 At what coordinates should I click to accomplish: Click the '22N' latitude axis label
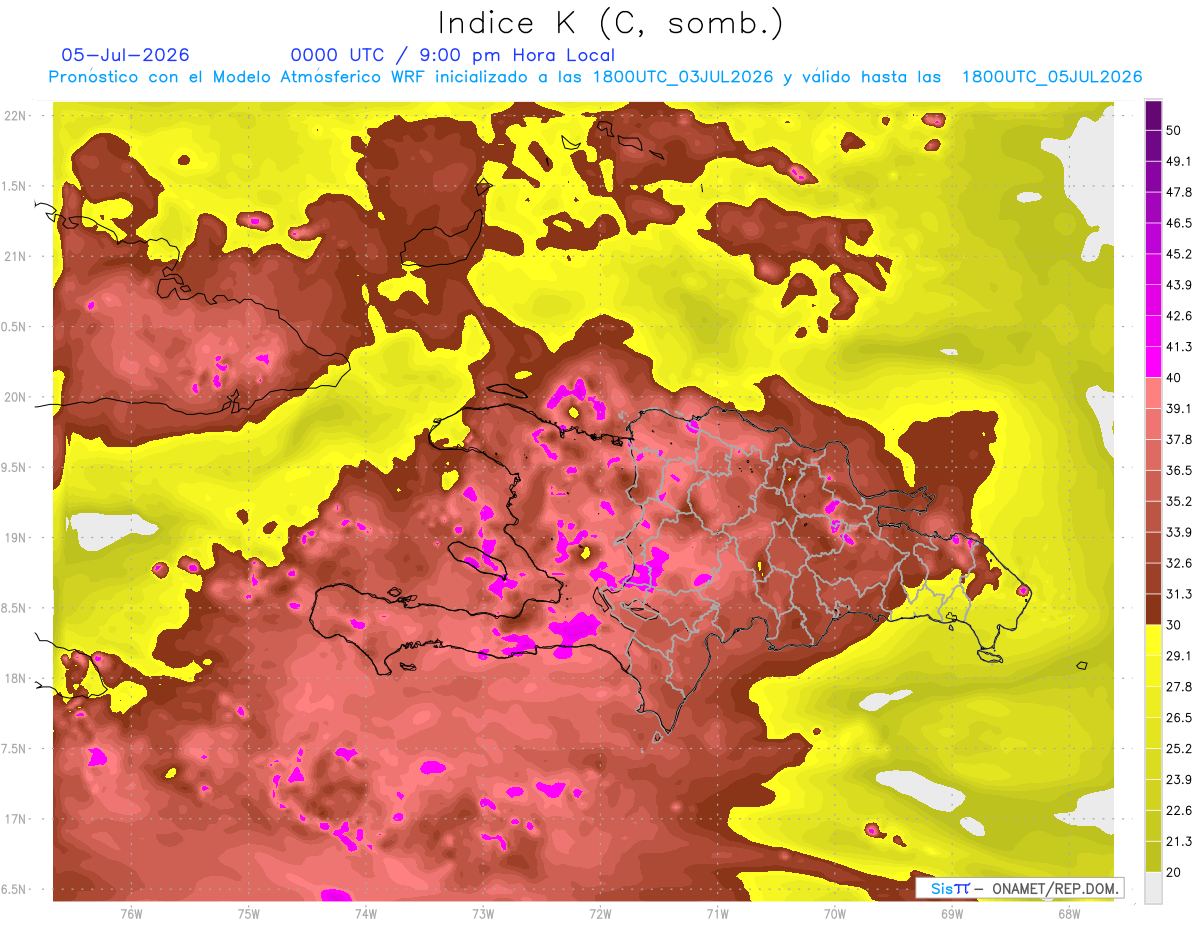point(15,116)
